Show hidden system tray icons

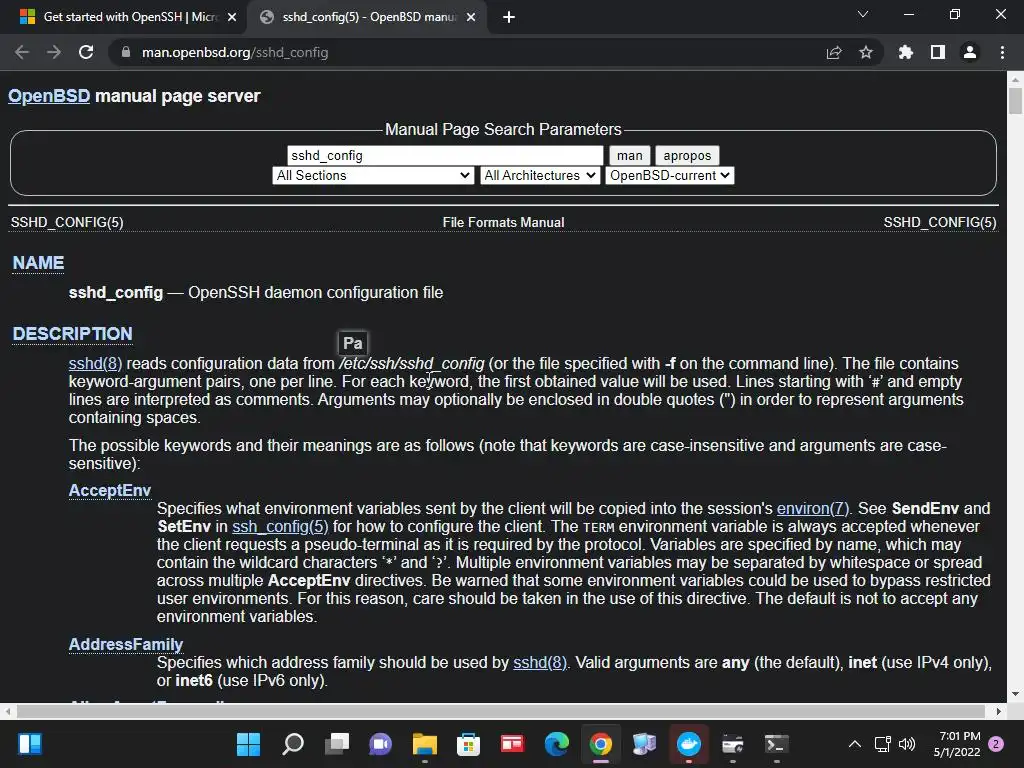(x=854, y=744)
